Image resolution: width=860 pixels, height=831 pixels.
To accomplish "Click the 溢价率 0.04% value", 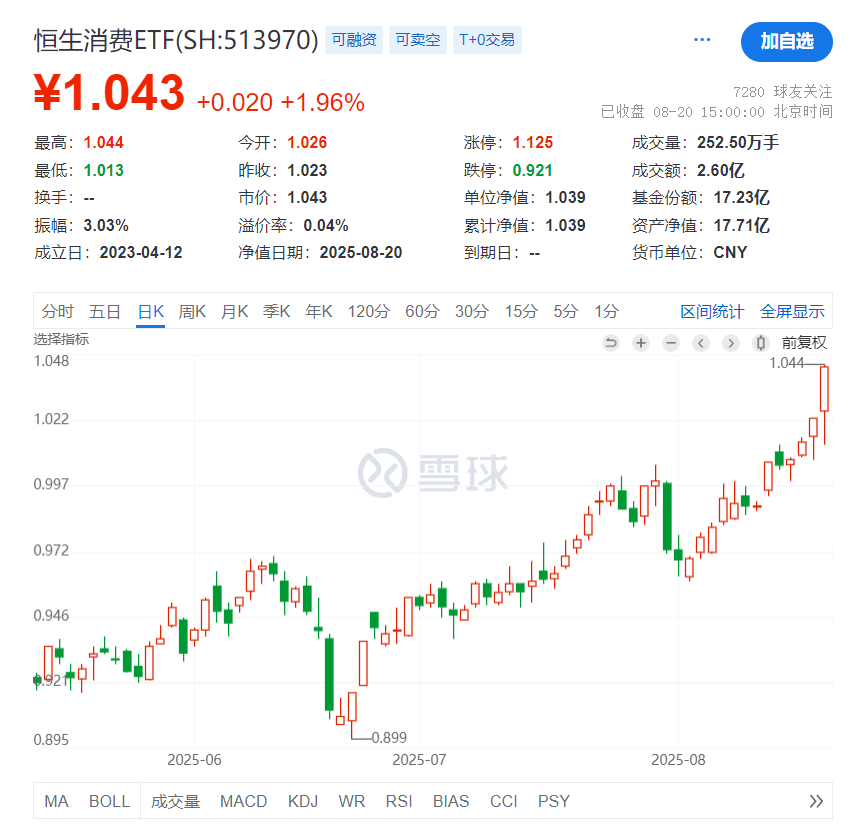I will tap(326, 225).
